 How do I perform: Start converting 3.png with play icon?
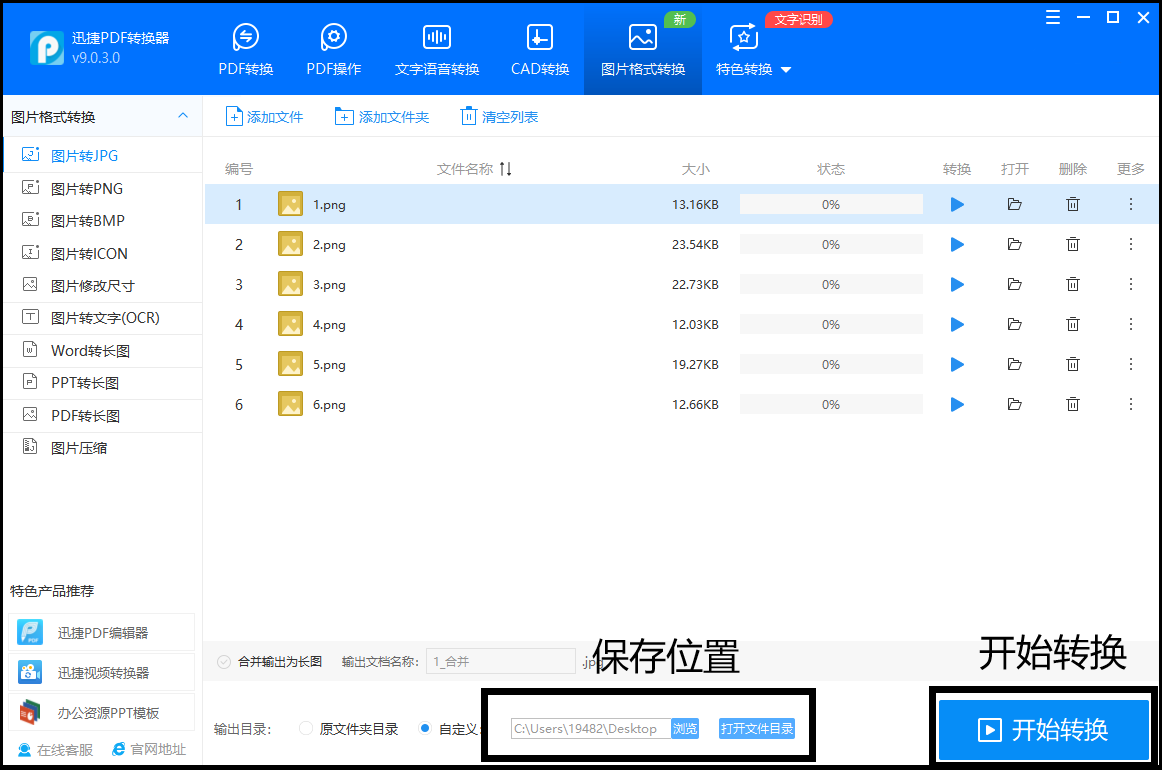tap(957, 285)
